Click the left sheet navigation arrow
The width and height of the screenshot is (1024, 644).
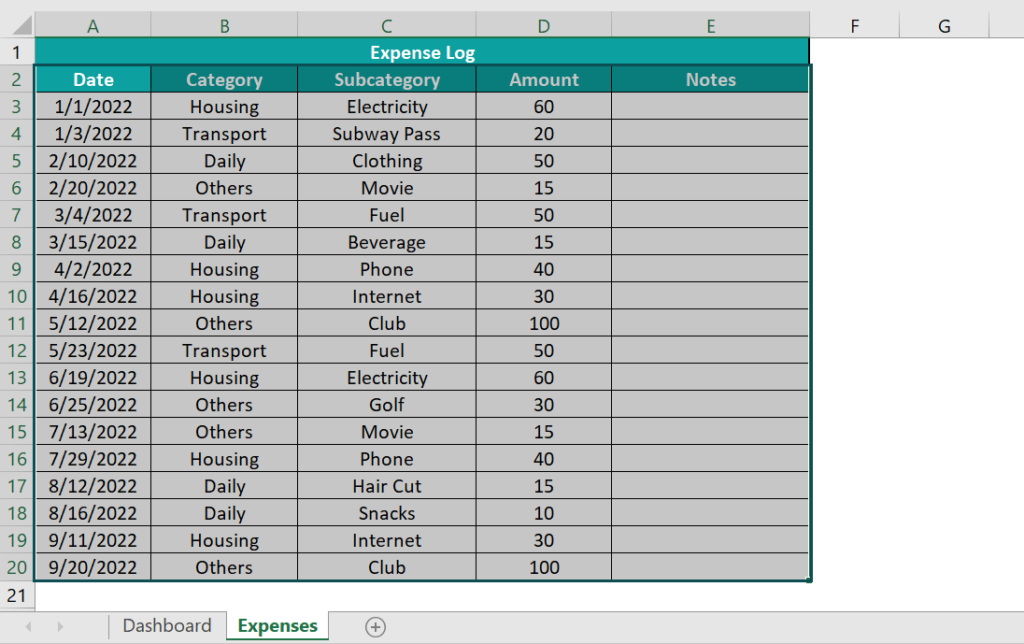click(27, 626)
